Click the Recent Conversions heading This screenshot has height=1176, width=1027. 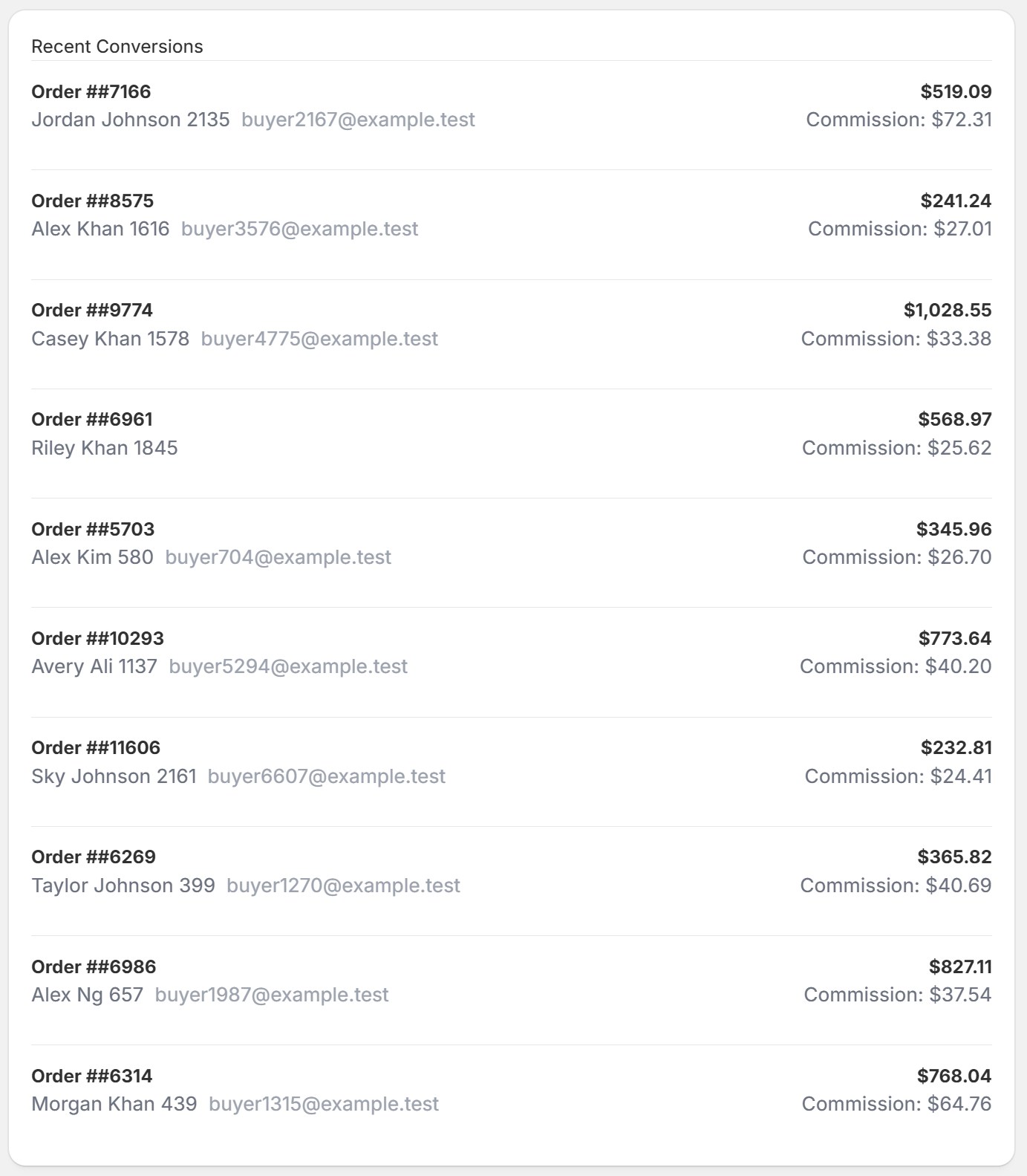(117, 46)
